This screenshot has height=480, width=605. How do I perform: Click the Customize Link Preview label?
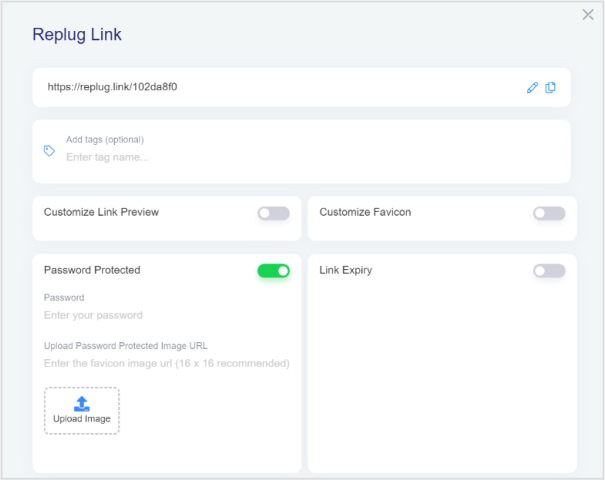101,212
